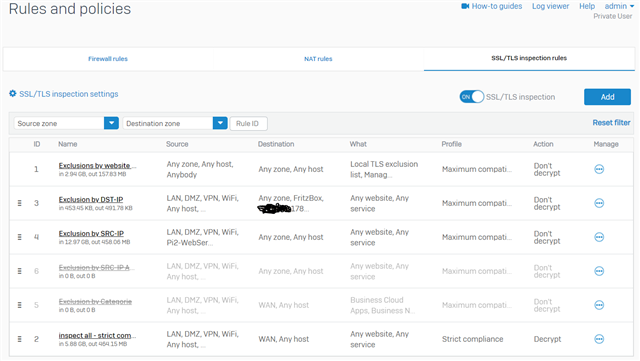The height and width of the screenshot is (361, 640).
Task: Grab drag handle of rule ID 6
Action: point(19,271)
